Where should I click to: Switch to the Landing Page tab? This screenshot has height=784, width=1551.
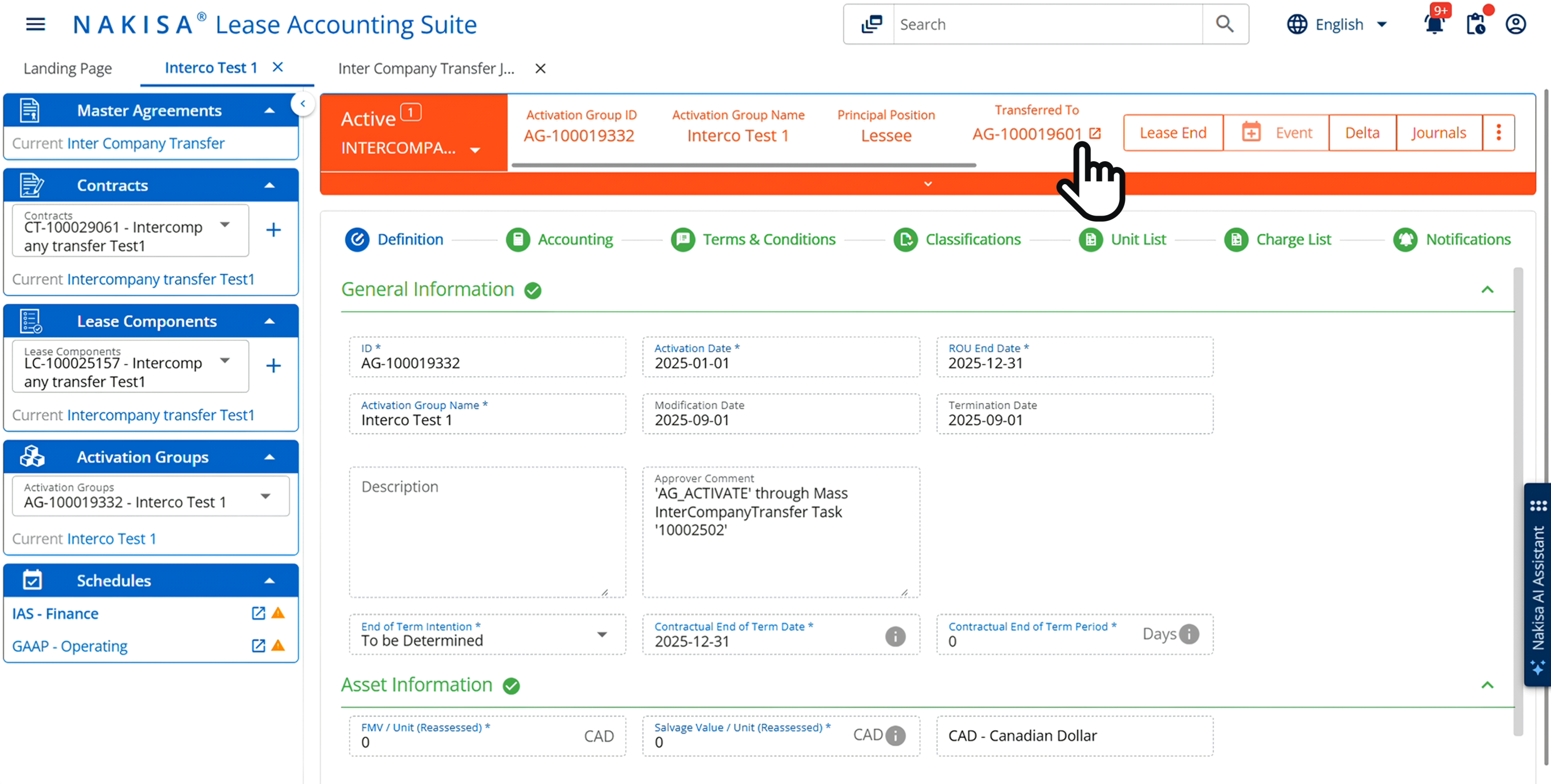(68, 69)
